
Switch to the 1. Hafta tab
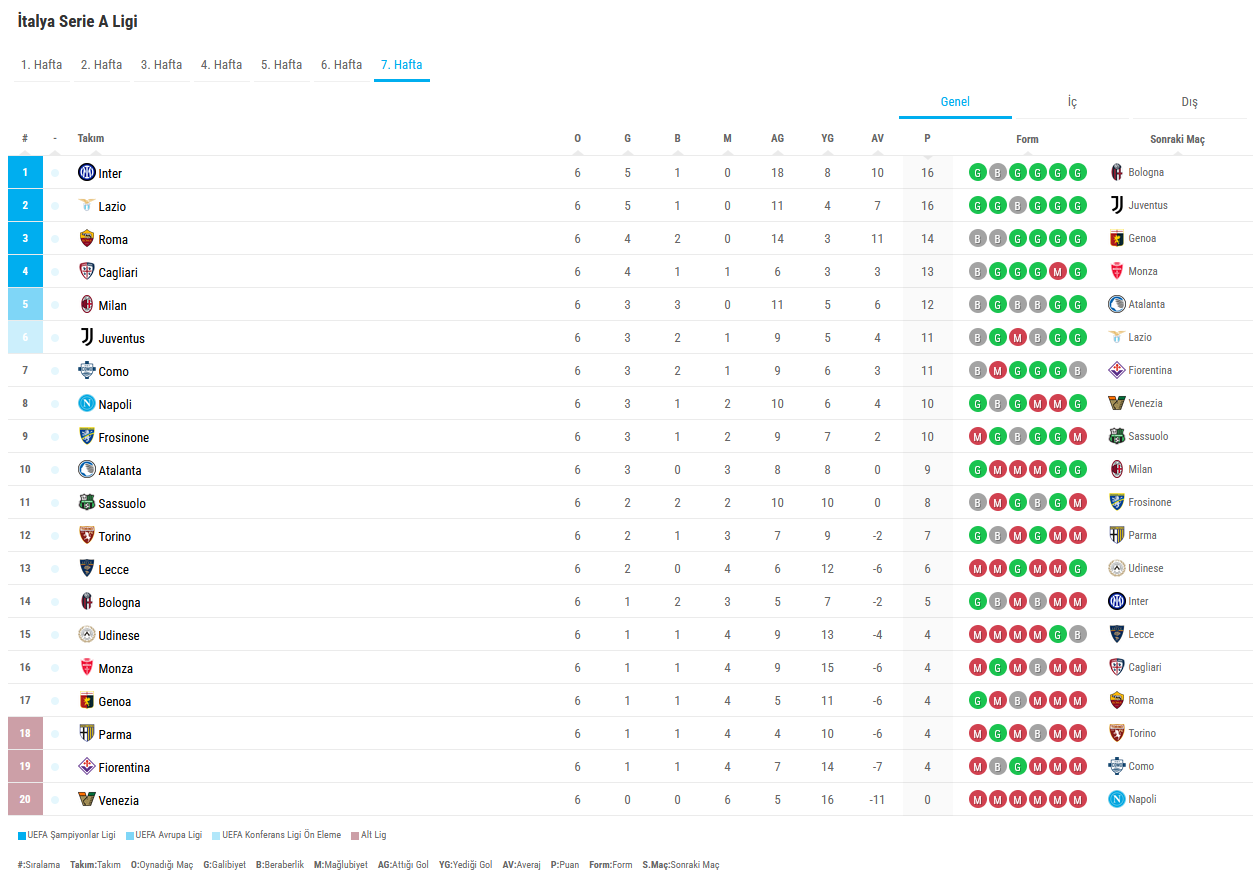point(41,65)
